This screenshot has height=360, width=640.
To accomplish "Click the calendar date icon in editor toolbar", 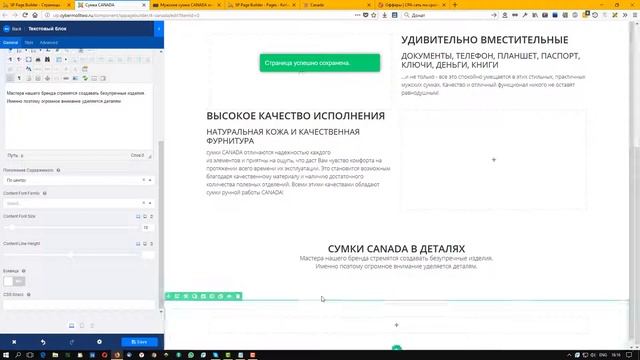I will tap(85, 69).
